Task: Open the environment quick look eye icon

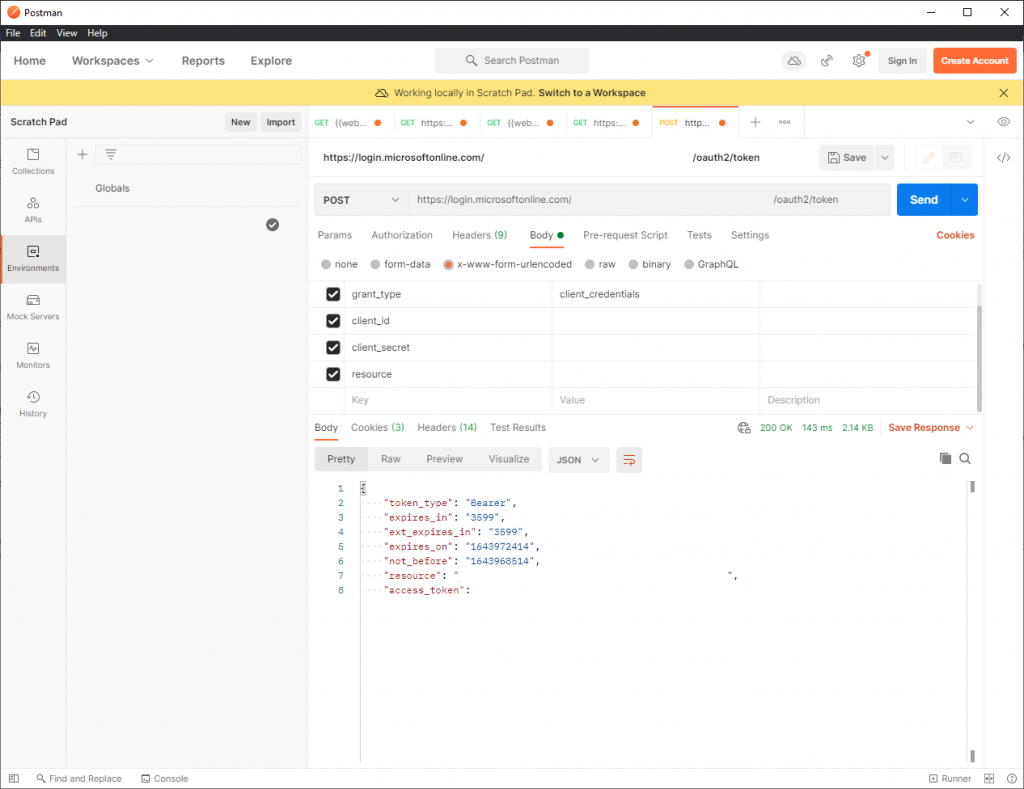Action: pos(1003,122)
